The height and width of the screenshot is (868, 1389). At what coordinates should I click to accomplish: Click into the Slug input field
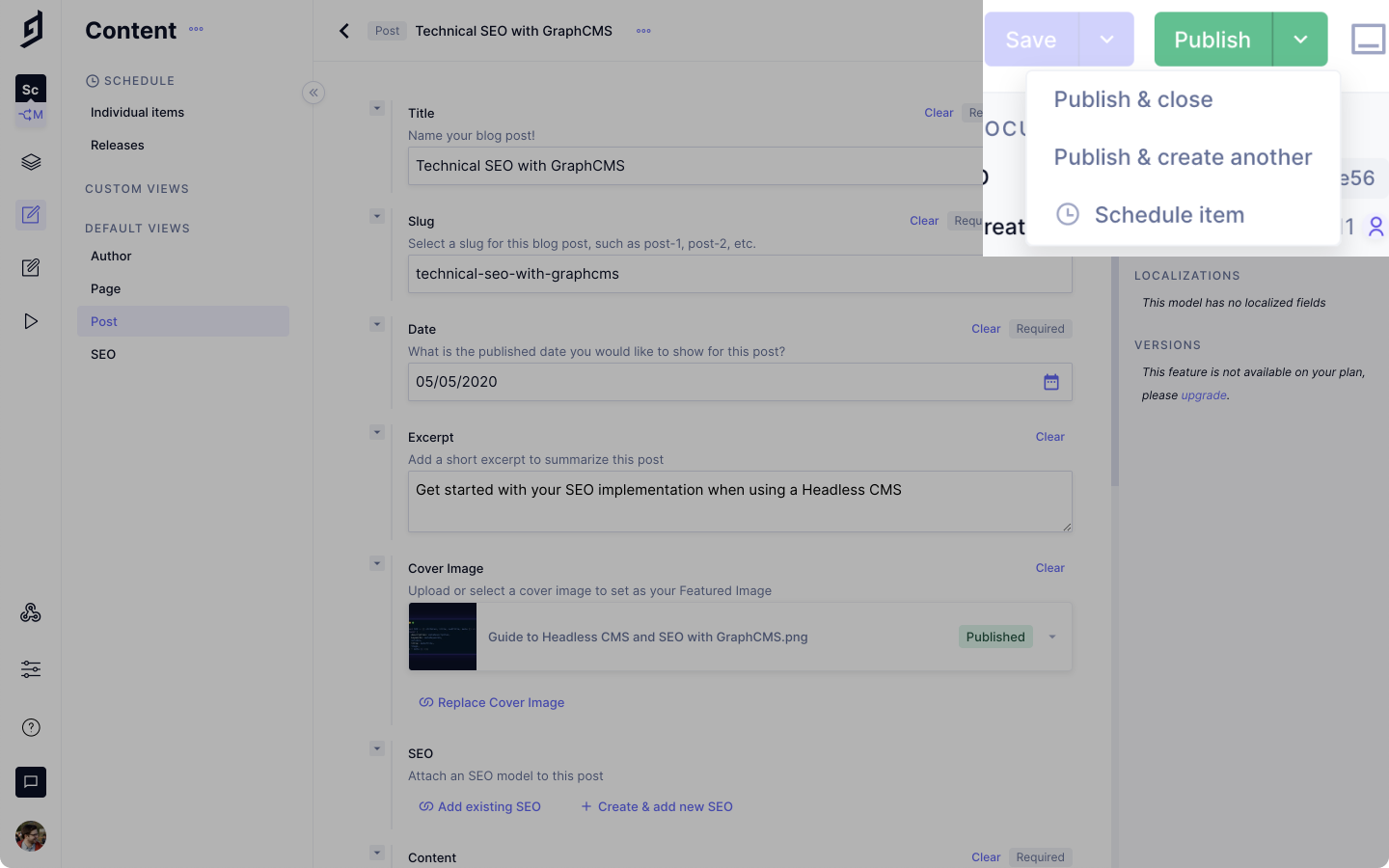(x=740, y=274)
